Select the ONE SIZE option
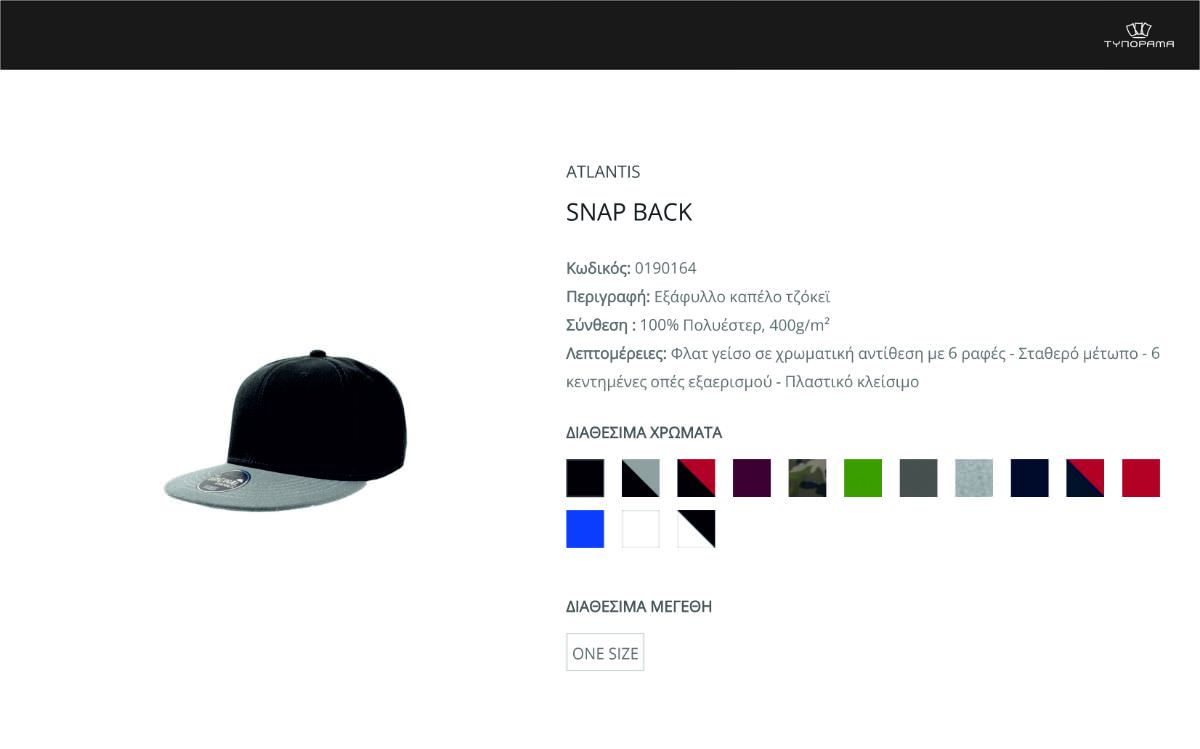This screenshot has width=1200, height=749. [x=605, y=652]
